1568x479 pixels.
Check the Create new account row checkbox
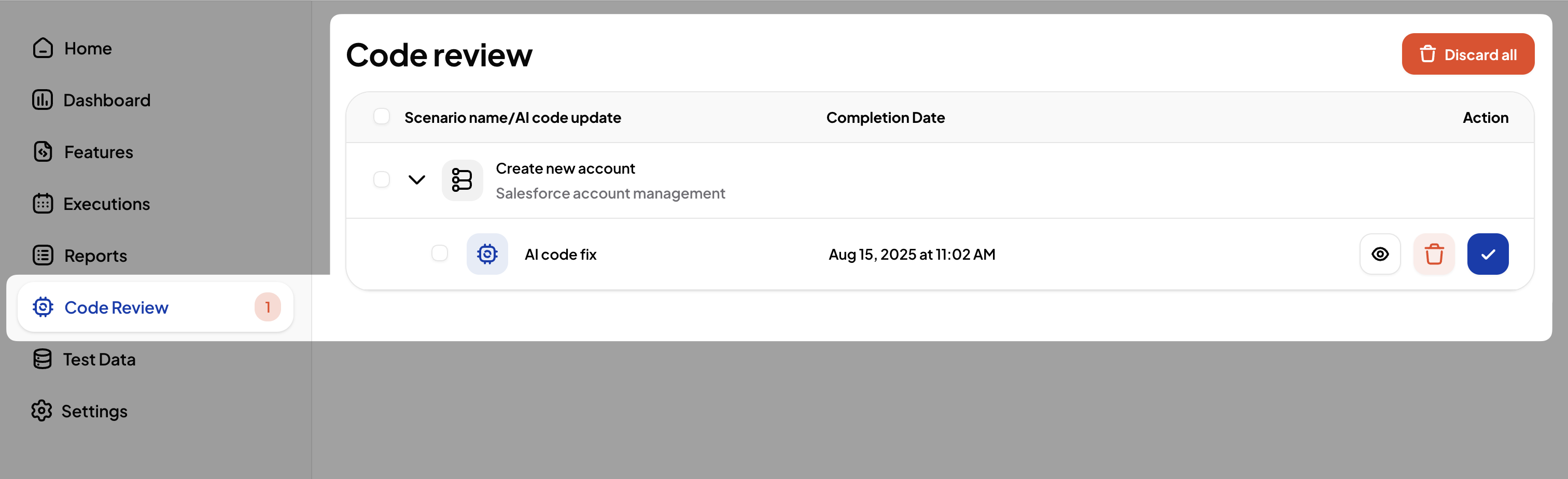coord(381,179)
